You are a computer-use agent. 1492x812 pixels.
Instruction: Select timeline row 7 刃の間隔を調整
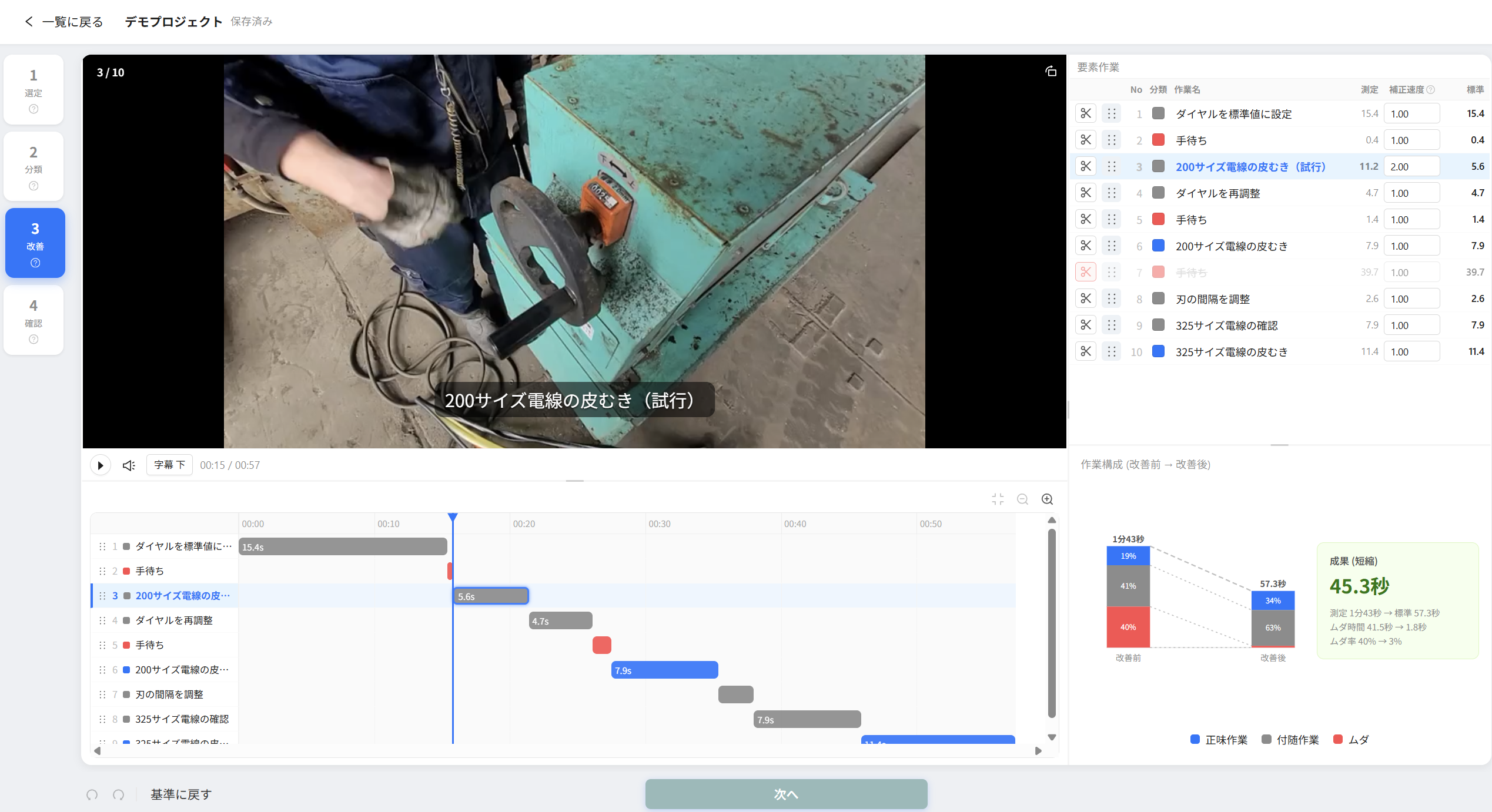click(165, 694)
